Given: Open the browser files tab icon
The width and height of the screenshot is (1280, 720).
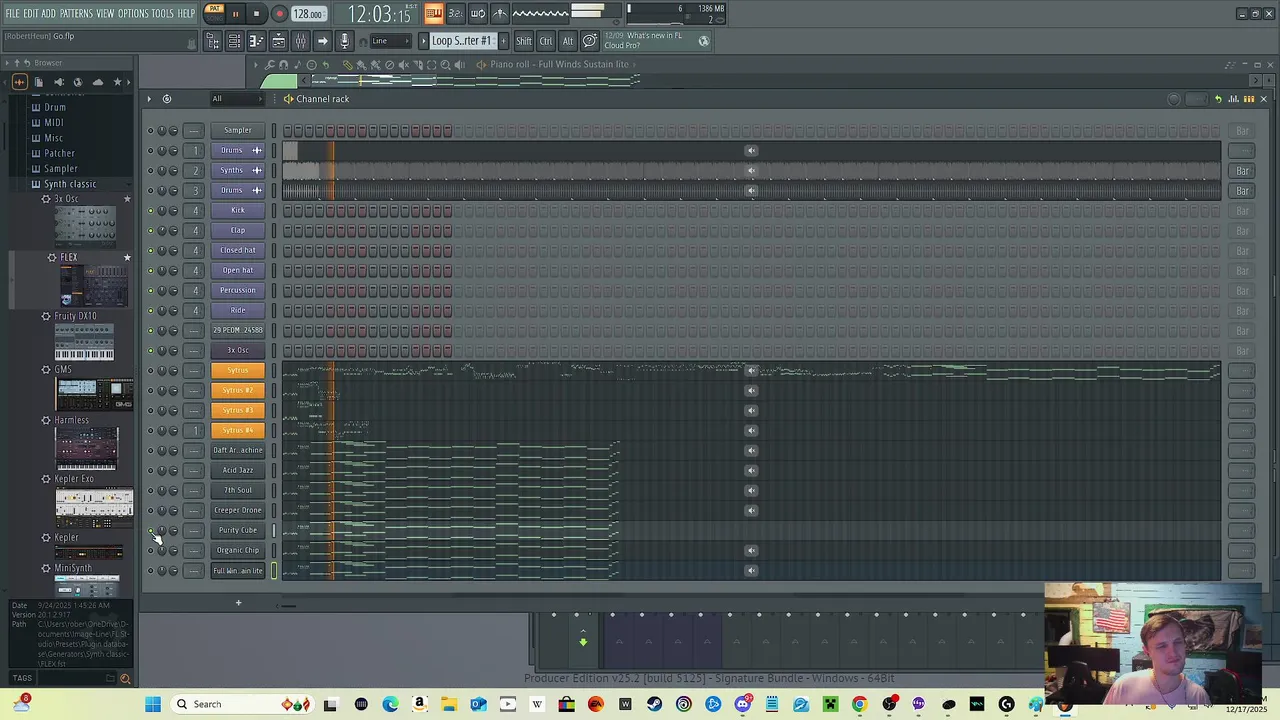Looking at the screenshot, I should tap(38, 82).
